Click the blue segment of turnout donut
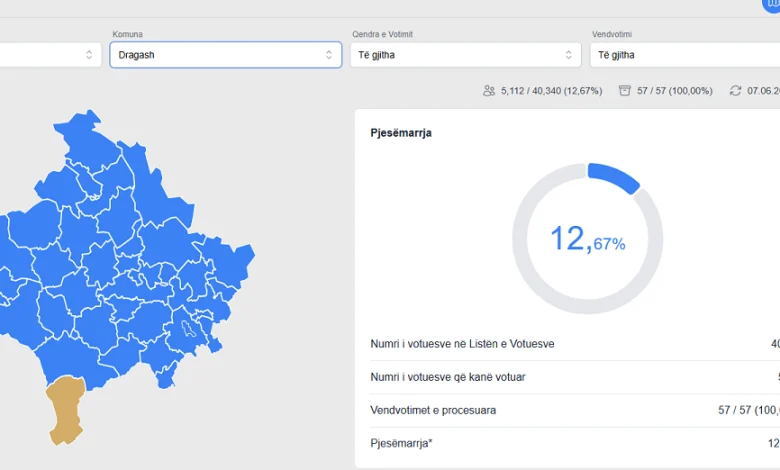780x470 pixels. tap(613, 177)
